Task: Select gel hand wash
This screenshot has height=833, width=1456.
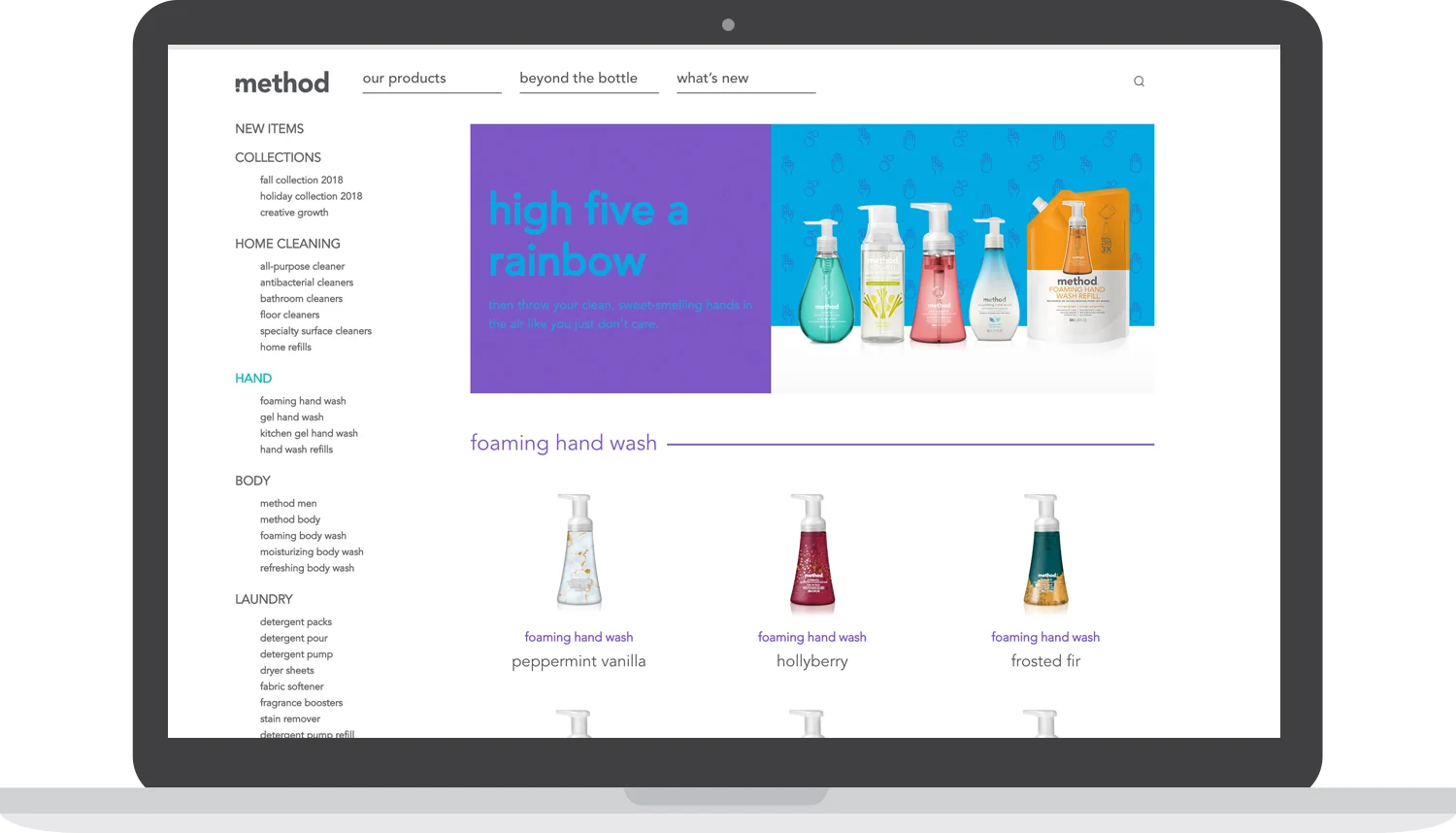Action: 291,417
